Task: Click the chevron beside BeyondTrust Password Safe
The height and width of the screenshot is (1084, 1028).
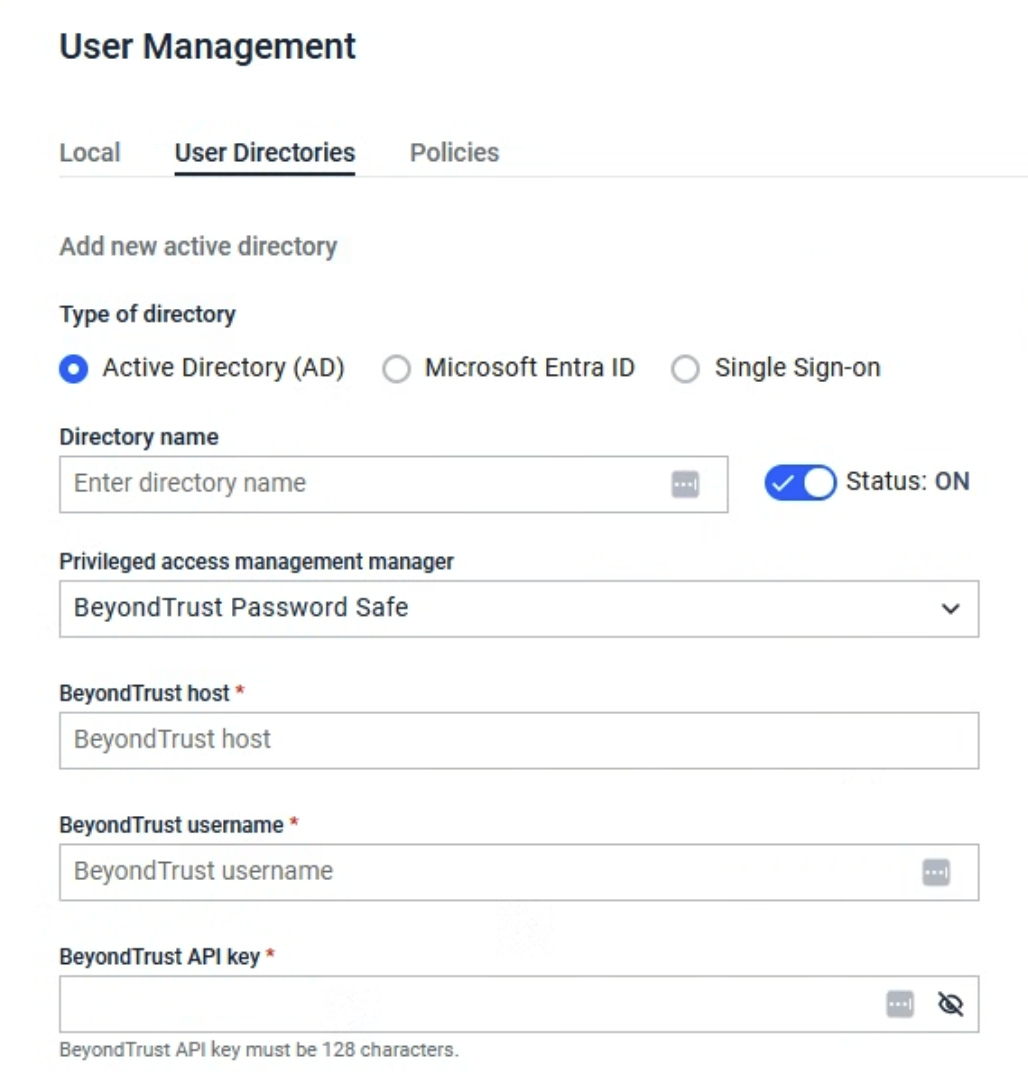Action: tap(951, 608)
